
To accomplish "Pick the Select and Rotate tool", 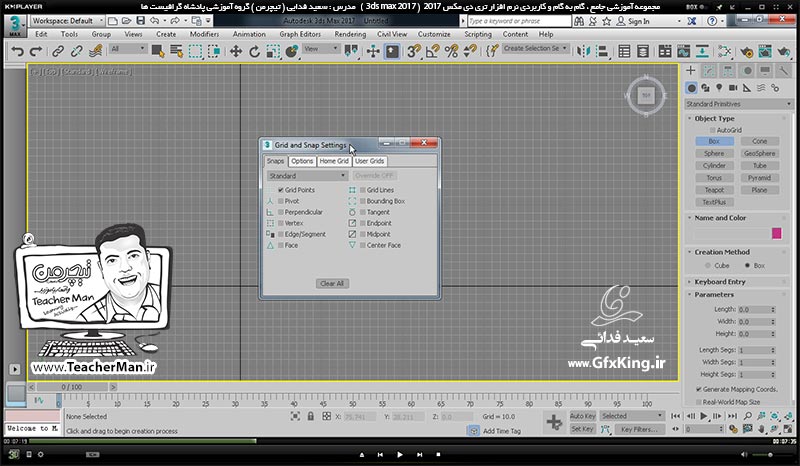I will click(x=254, y=51).
